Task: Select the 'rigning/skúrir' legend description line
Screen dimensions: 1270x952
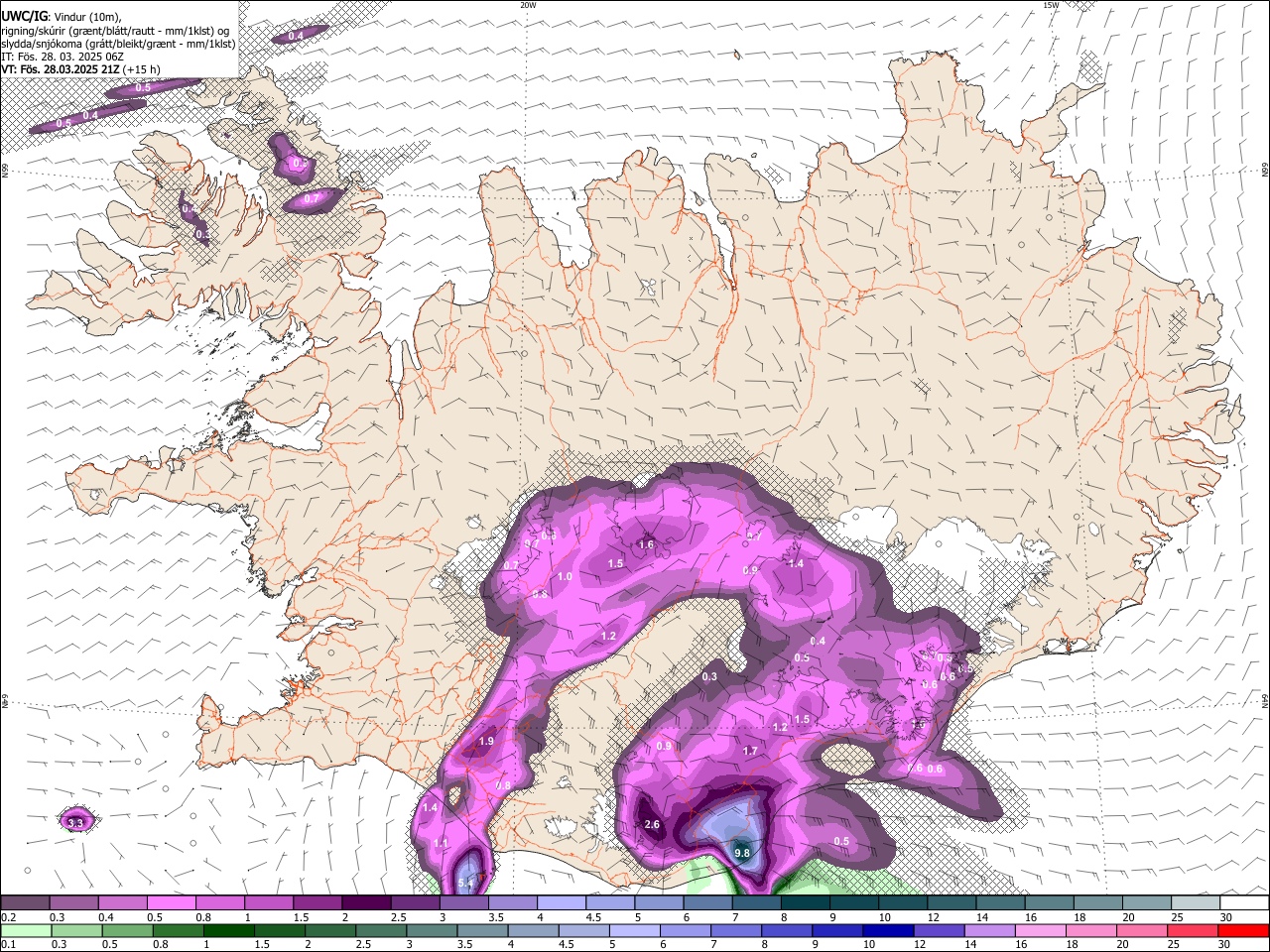Action: pos(116,30)
